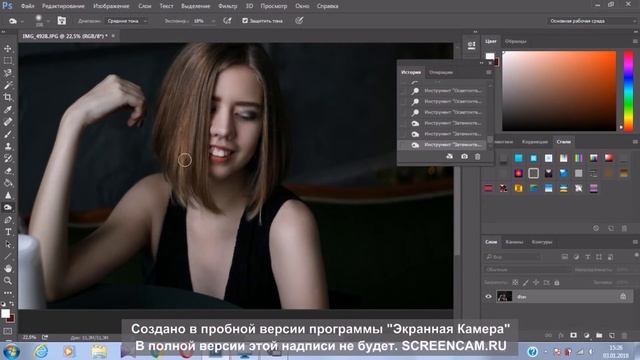Select the Healing Brush tool

coord(8,122)
